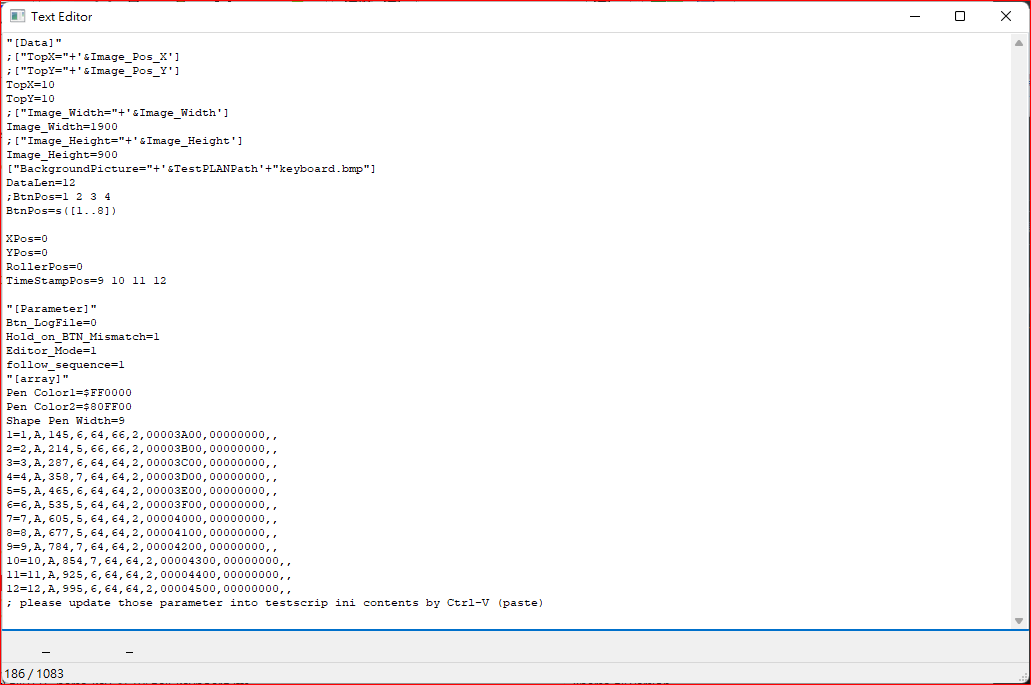Click array row 11=11,A,925 with code 00004400

click(149, 575)
